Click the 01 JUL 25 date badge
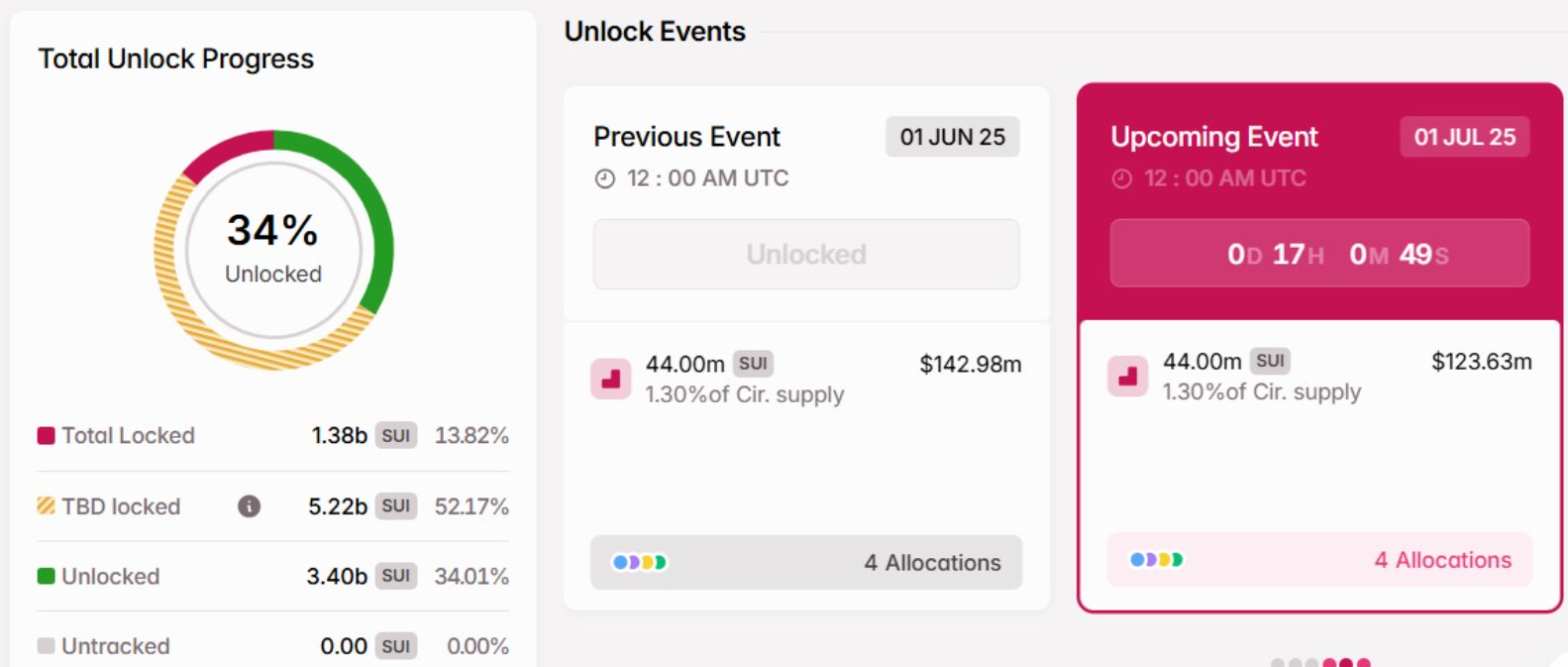The height and width of the screenshot is (667, 1568). [1465, 137]
